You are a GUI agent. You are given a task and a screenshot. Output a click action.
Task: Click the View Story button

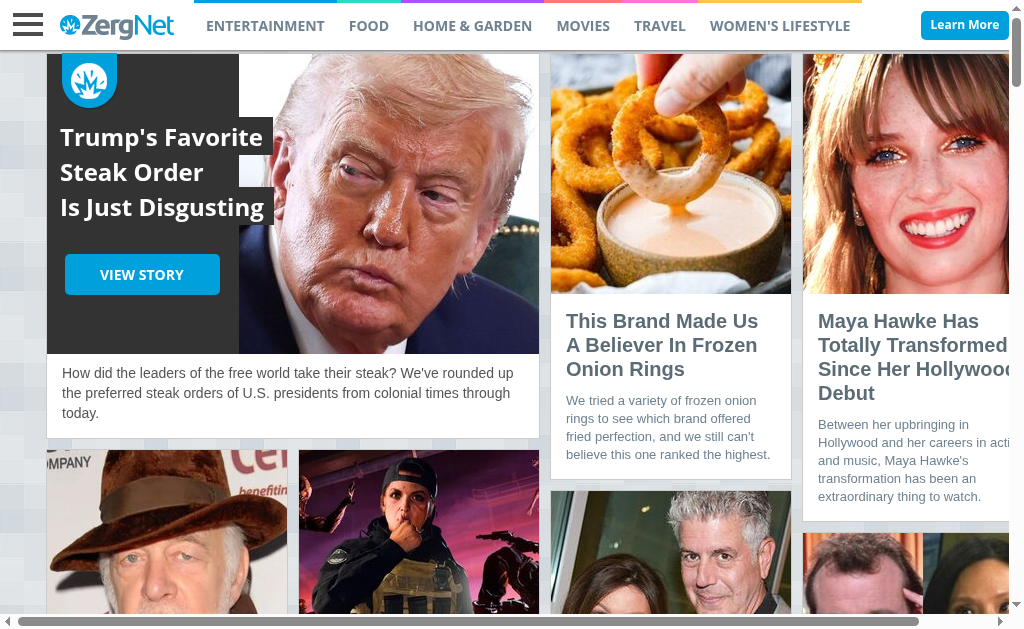point(142,274)
